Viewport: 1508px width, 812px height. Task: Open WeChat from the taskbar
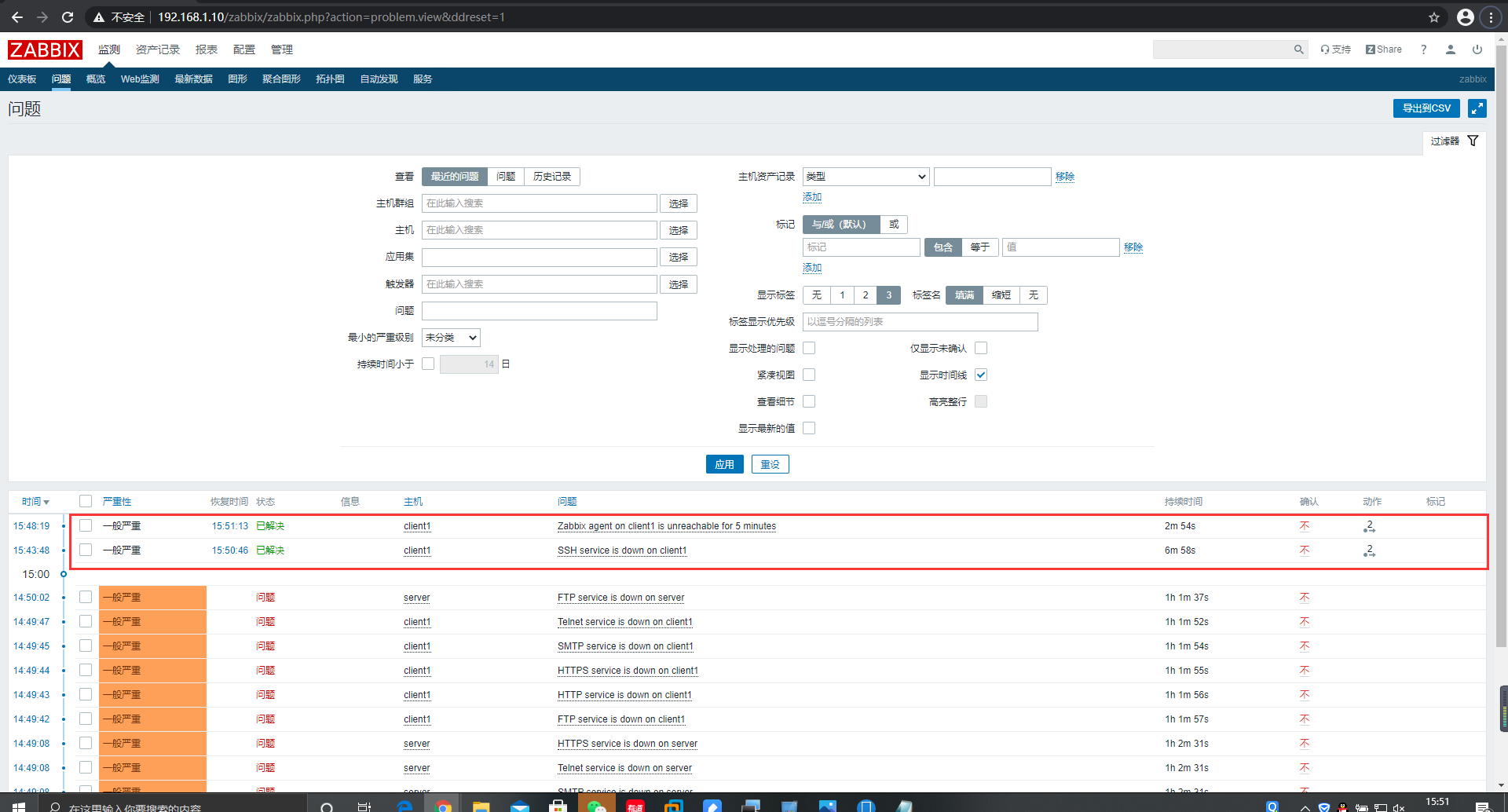[597, 807]
